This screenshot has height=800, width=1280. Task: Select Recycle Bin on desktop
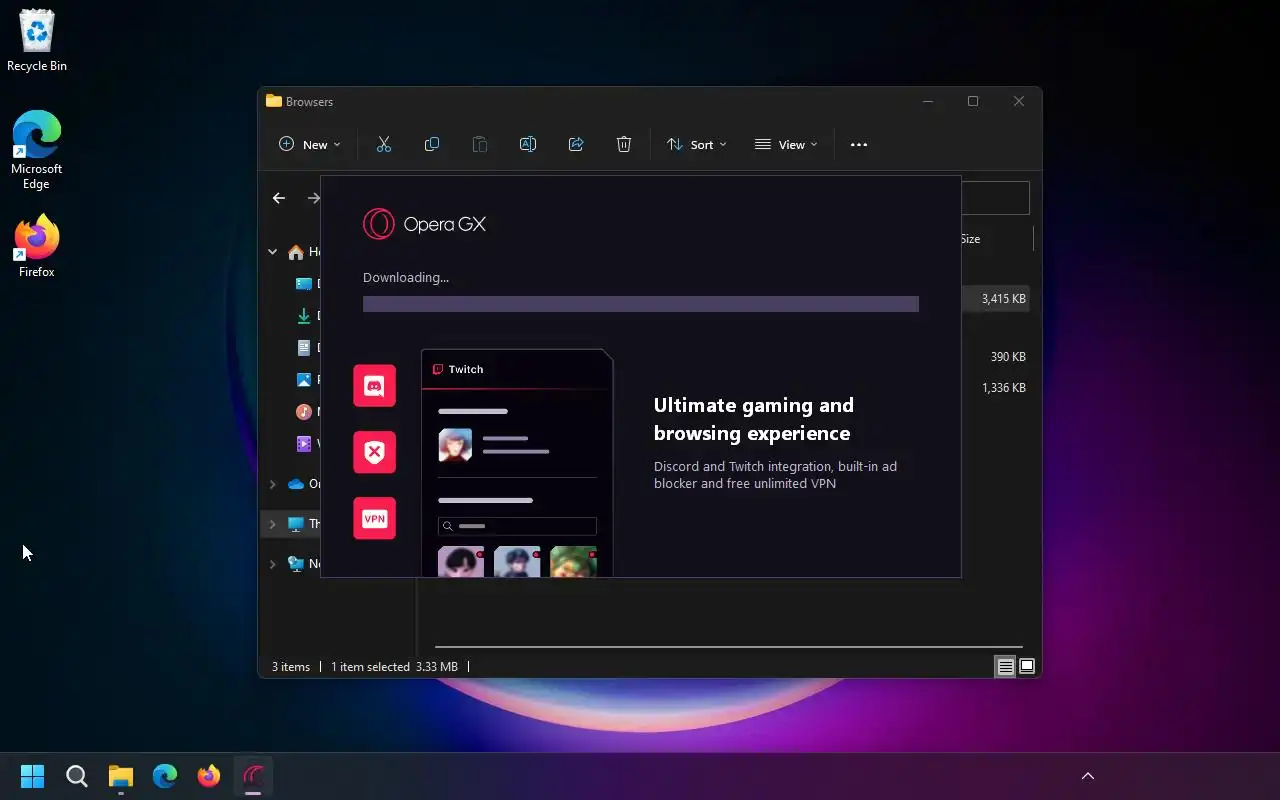click(37, 41)
